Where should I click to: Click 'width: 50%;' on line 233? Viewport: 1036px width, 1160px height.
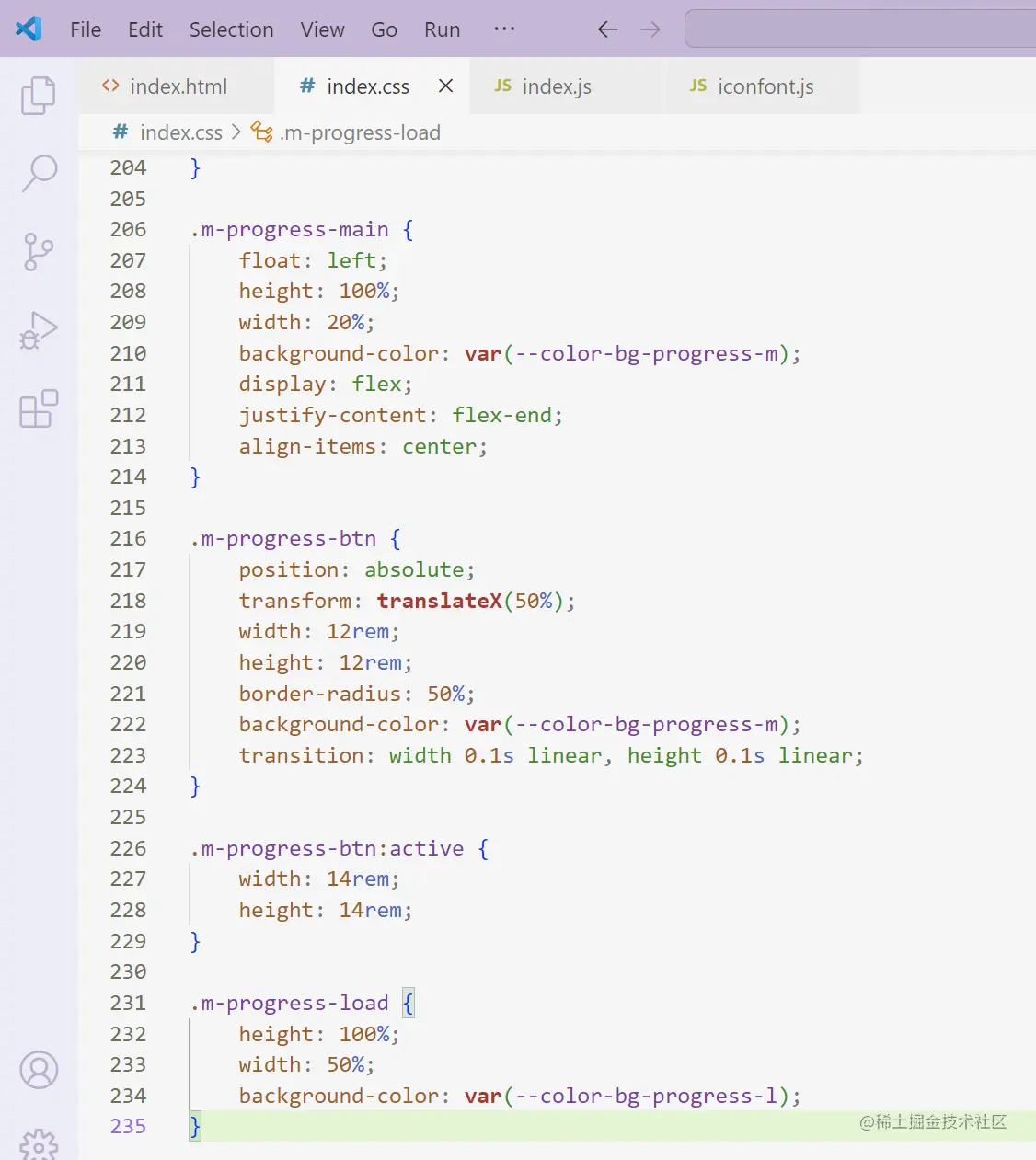point(306,1064)
